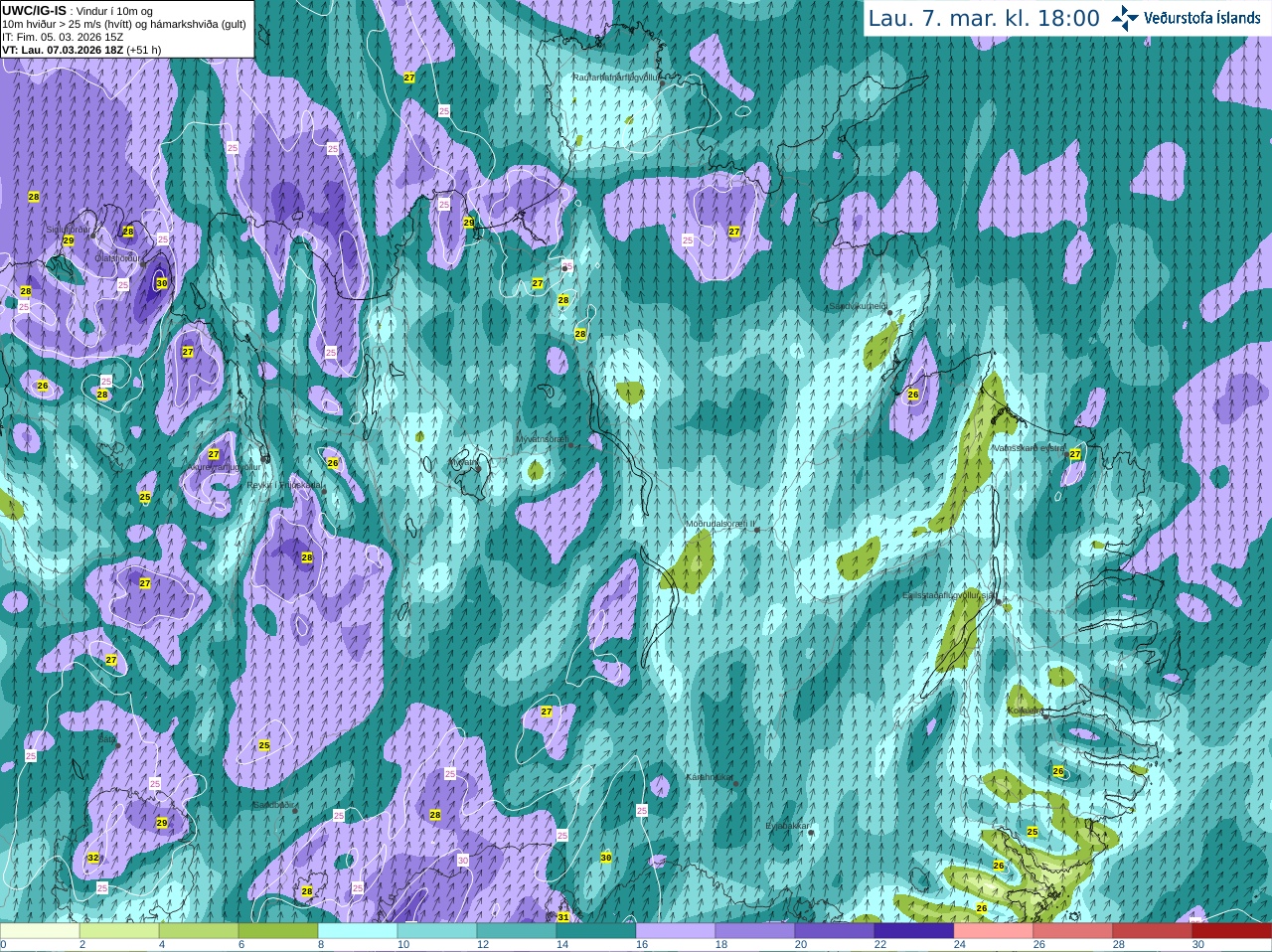1272x952 pixels.
Task: Click the yellow 27 gust marker above Akureyrarflugvöllur
Action: (214, 454)
